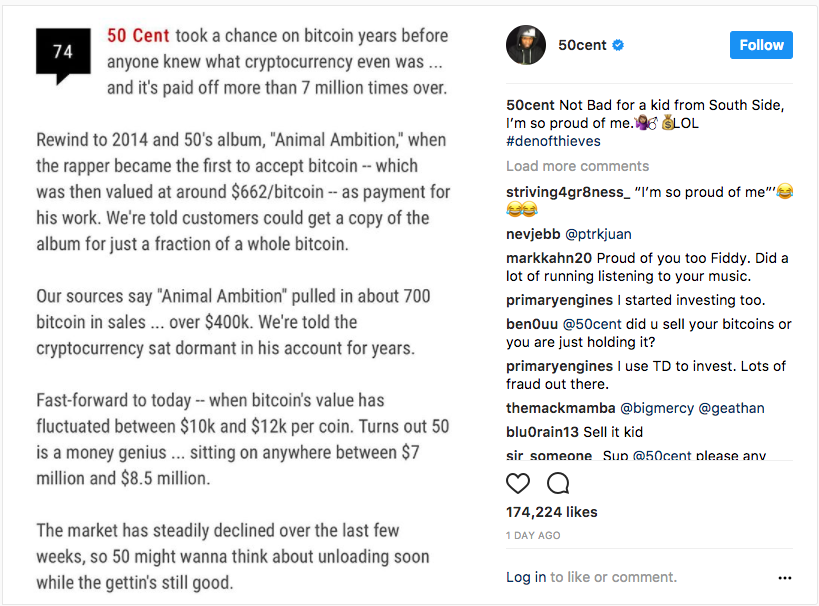Open 50cent's profile avatar picture

526,45
